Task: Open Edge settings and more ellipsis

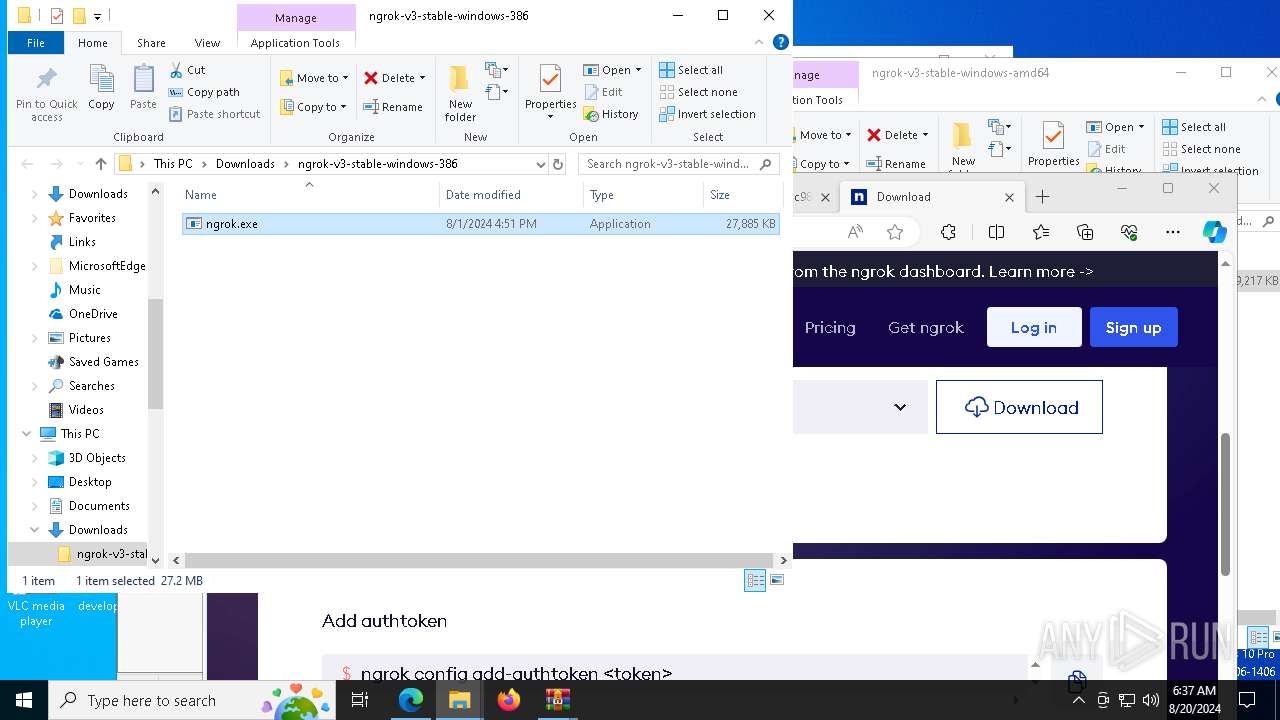Action: [1173, 232]
